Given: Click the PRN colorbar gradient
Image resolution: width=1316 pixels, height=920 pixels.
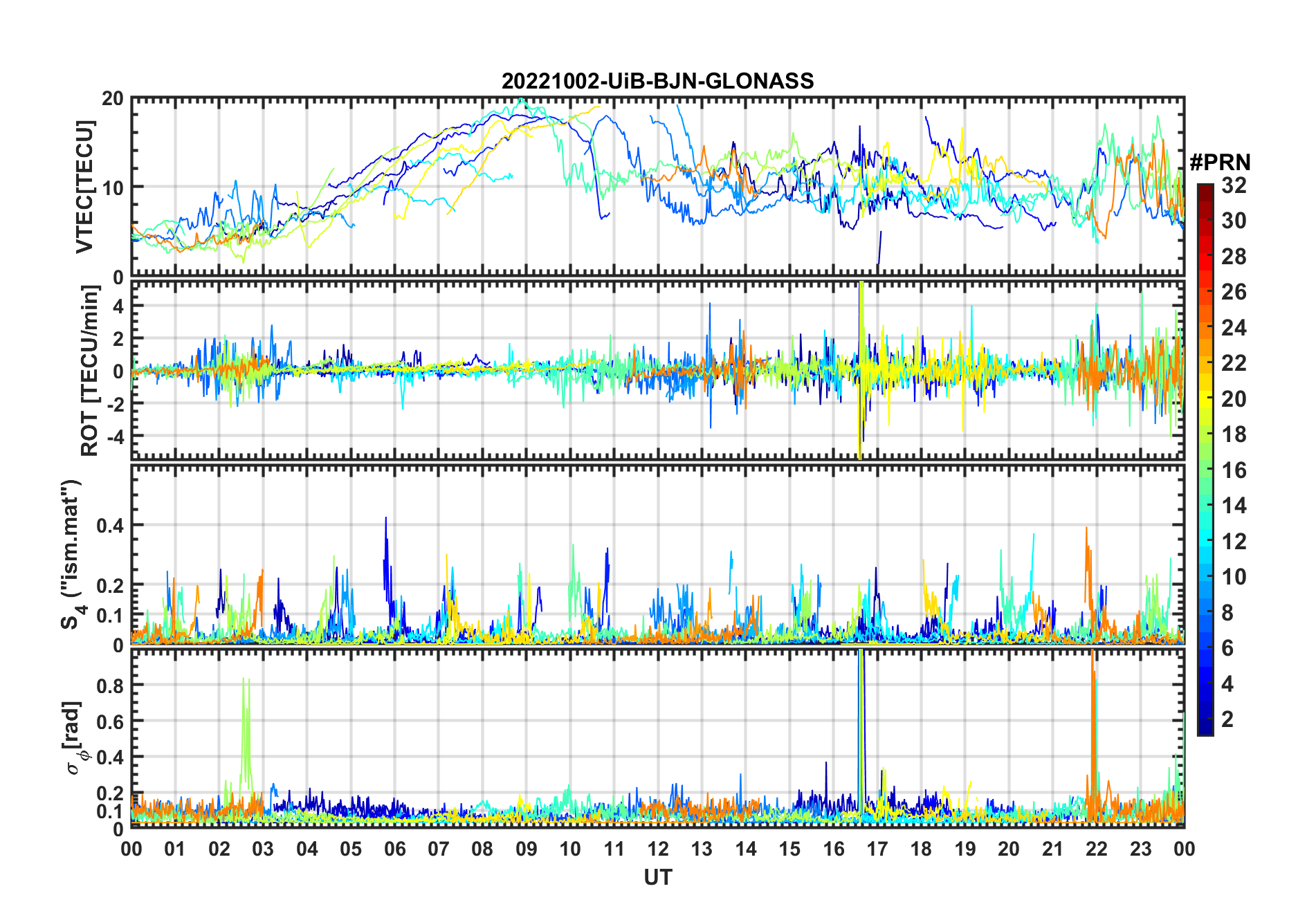Looking at the screenshot, I should [1205, 459].
